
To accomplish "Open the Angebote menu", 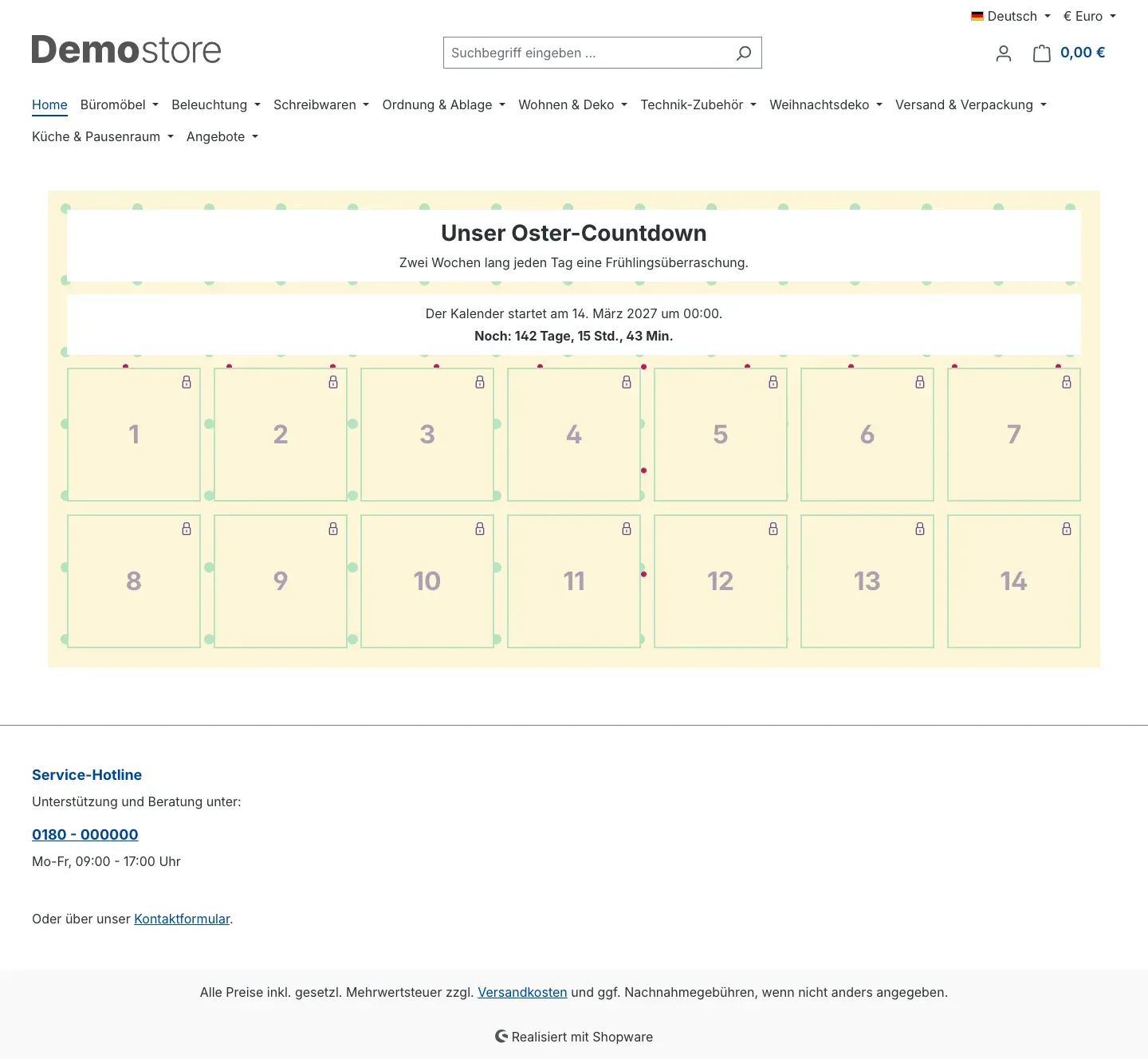I will point(222,136).
